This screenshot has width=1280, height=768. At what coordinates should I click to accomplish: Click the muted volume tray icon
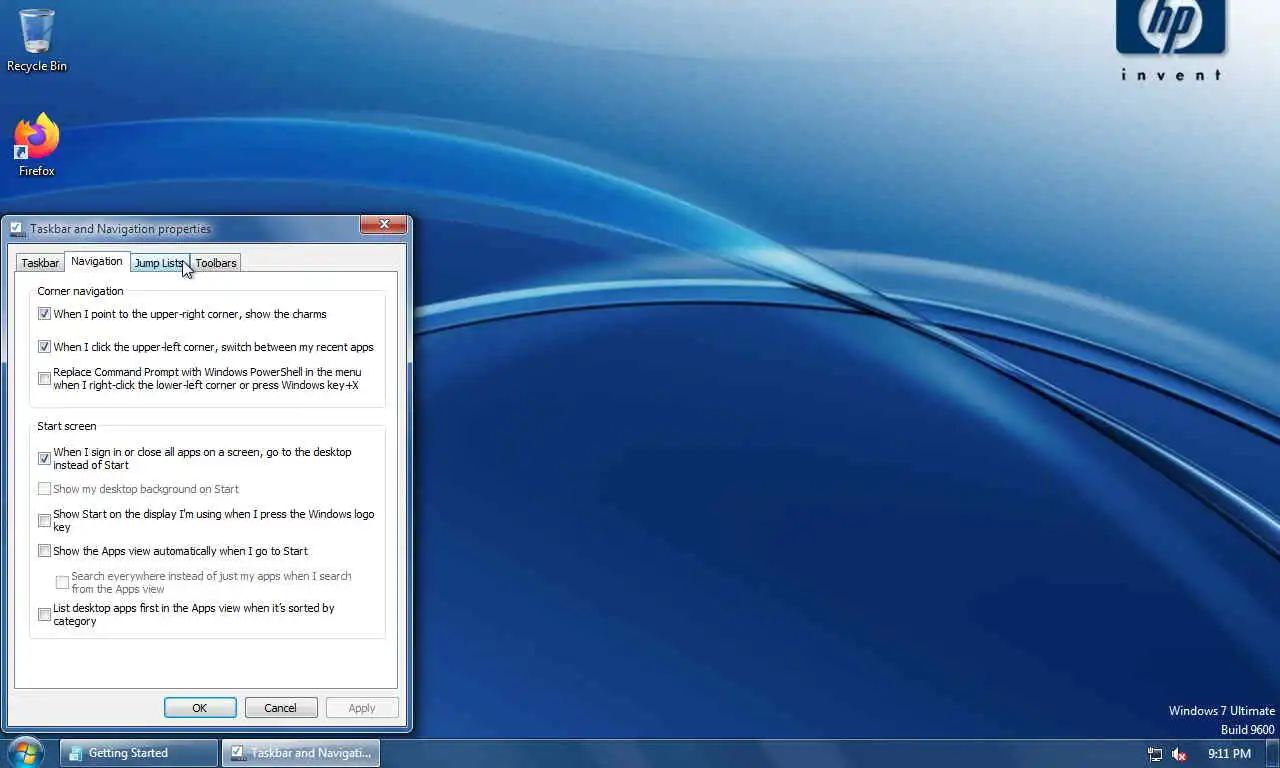pyautogui.click(x=1180, y=754)
